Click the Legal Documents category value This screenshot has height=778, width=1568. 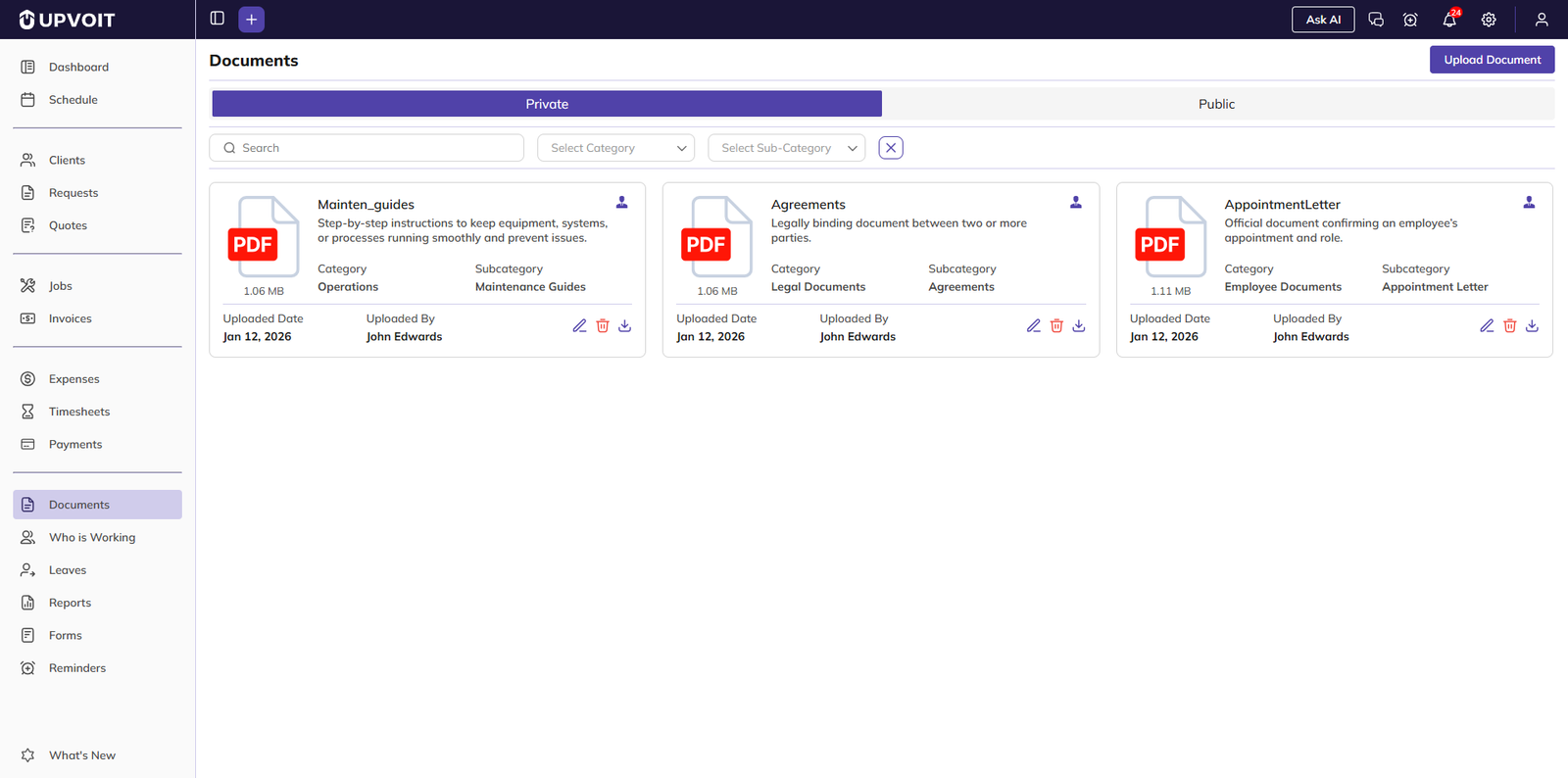[x=818, y=287]
